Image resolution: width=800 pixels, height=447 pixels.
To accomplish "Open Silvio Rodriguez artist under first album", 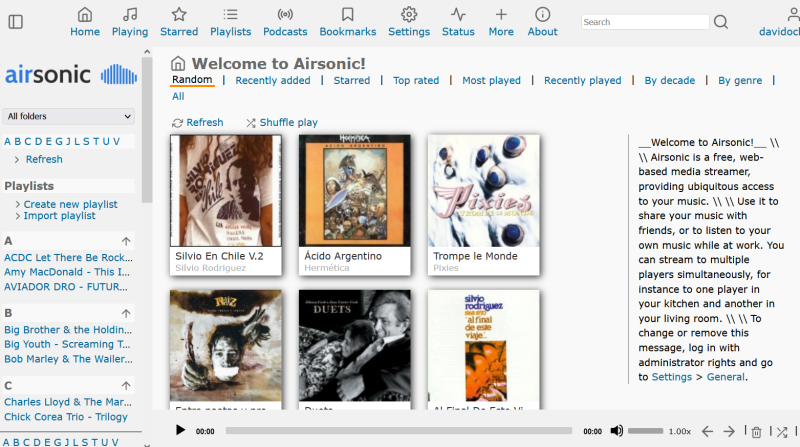I will [210, 268].
